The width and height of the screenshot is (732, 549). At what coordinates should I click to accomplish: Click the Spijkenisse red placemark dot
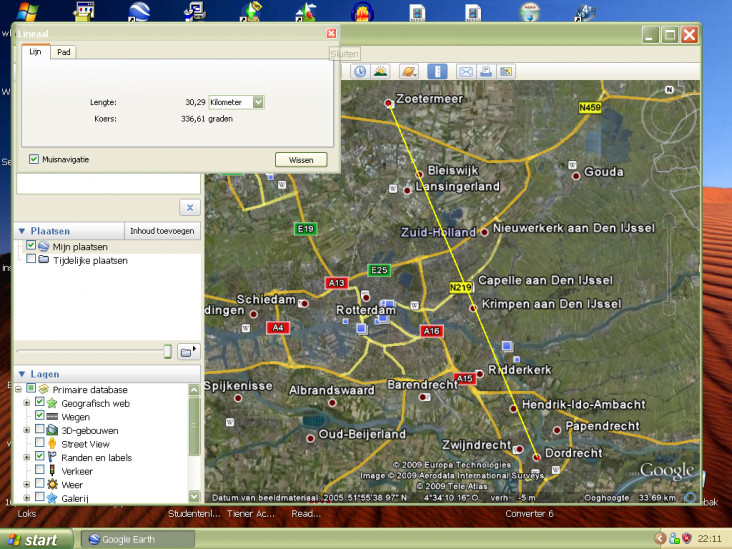(x=238, y=398)
